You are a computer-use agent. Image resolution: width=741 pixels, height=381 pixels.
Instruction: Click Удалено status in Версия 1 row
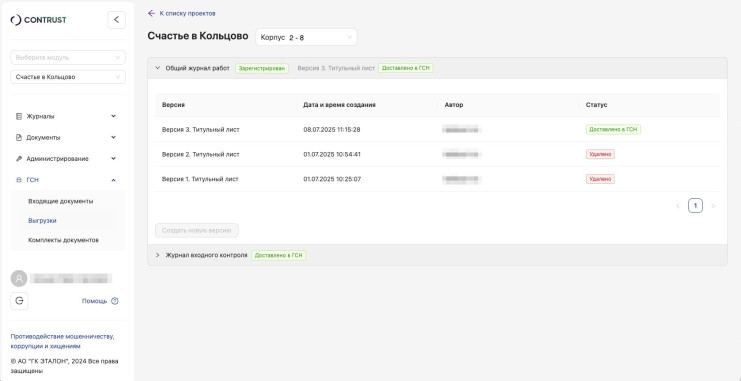pyautogui.click(x=600, y=179)
